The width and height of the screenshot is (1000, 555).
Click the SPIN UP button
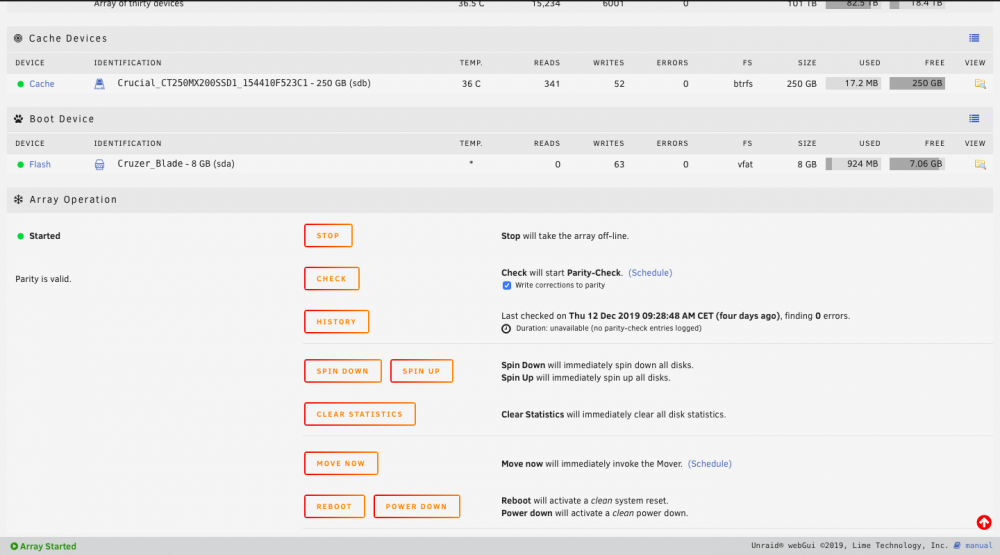pyautogui.click(x=421, y=371)
